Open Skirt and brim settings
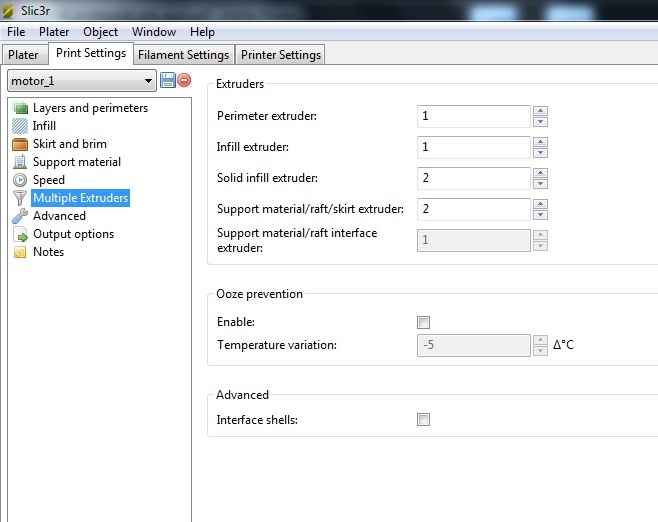This screenshot has width=658, height=522. tap(70, 144)
